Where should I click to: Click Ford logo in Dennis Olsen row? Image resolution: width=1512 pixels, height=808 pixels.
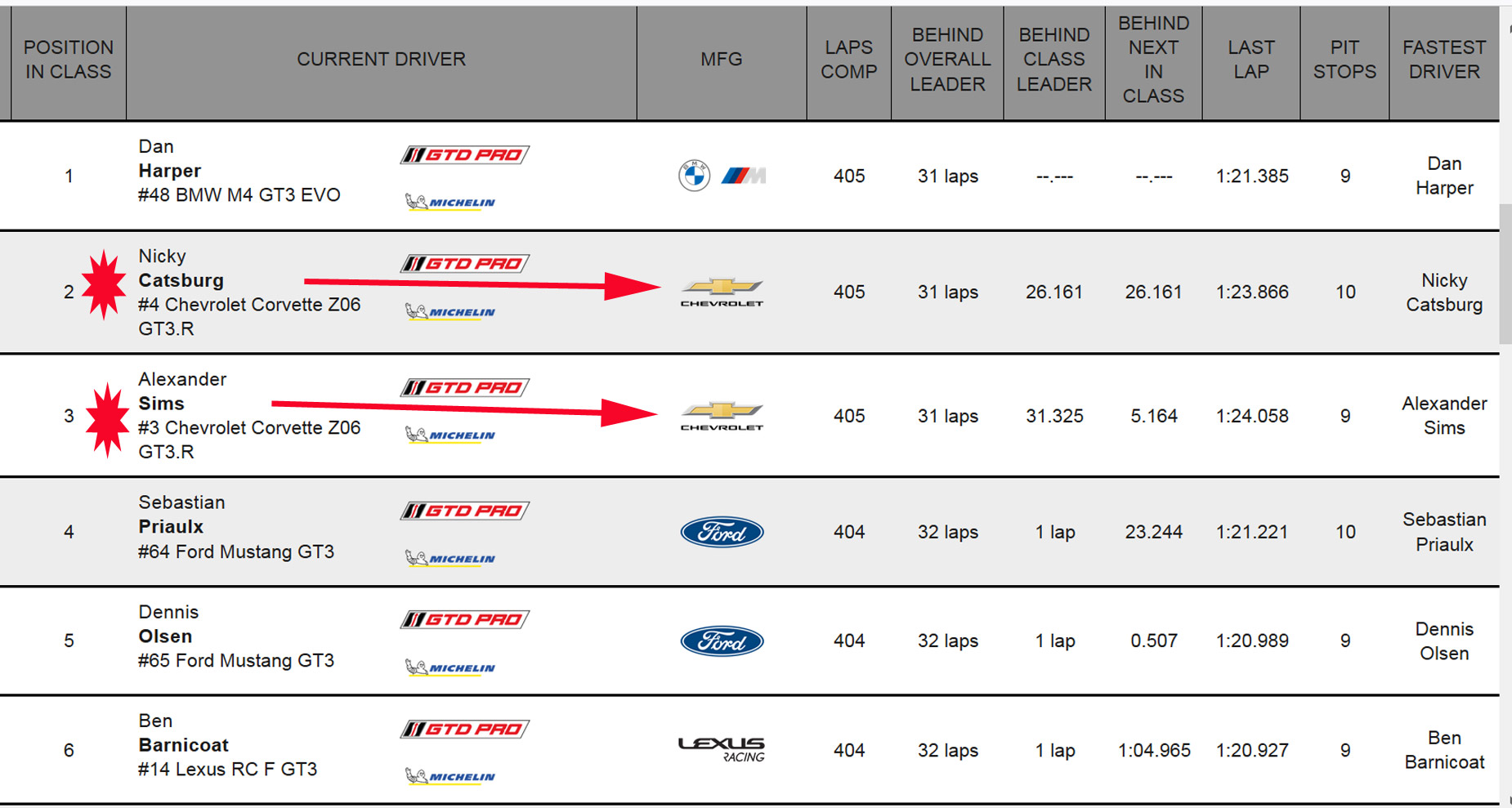coord(722,641)
